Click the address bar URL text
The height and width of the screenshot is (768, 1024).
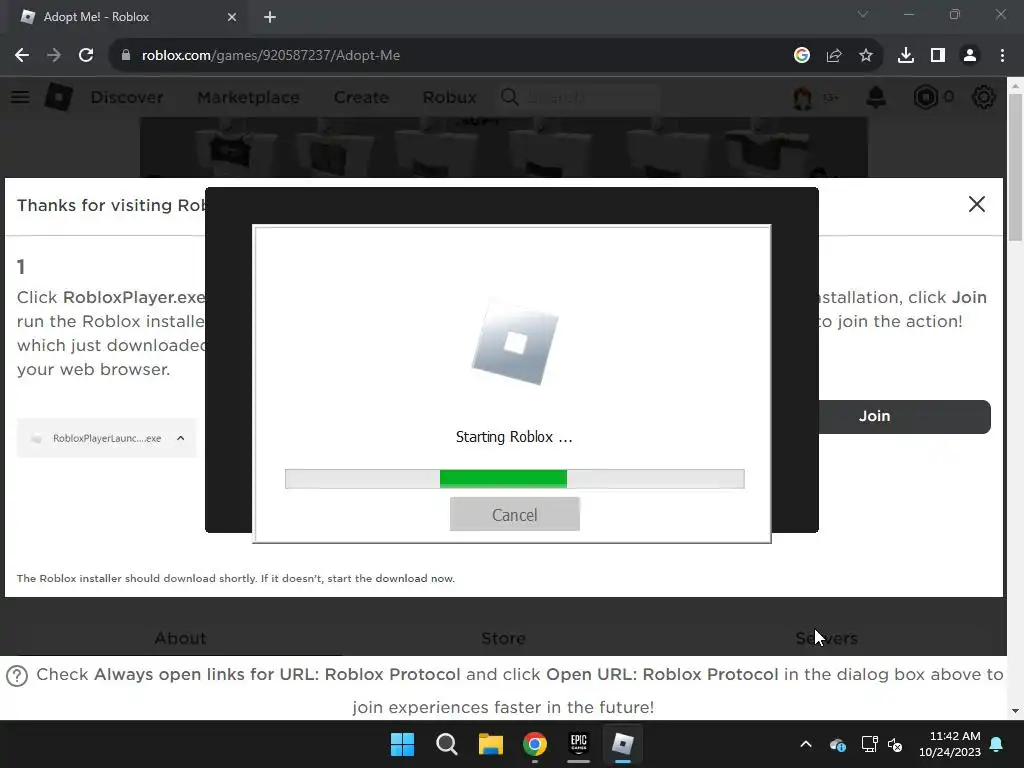[x=271, y=56]
